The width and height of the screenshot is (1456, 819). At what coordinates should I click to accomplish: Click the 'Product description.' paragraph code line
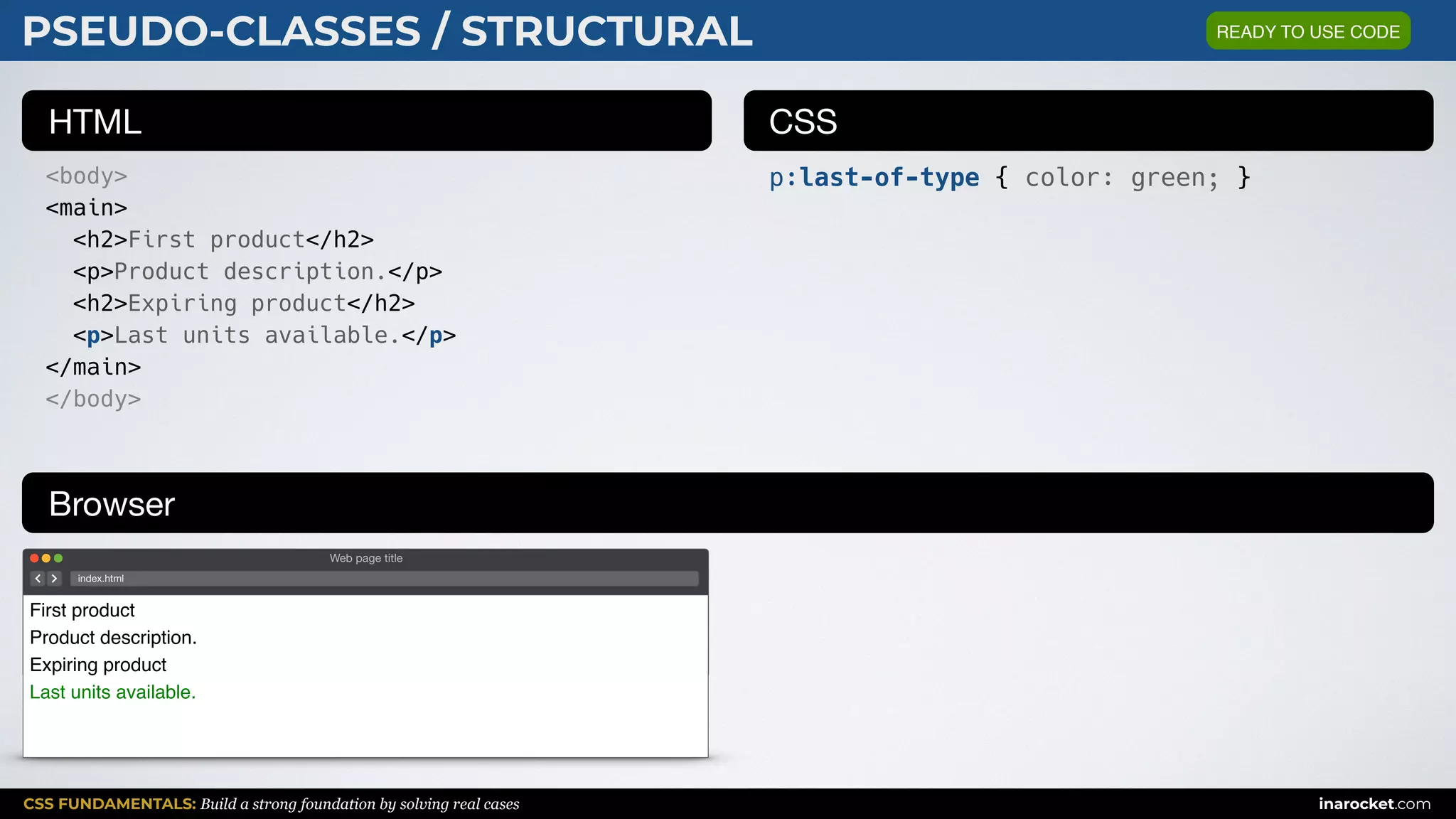tap(257, 272)
